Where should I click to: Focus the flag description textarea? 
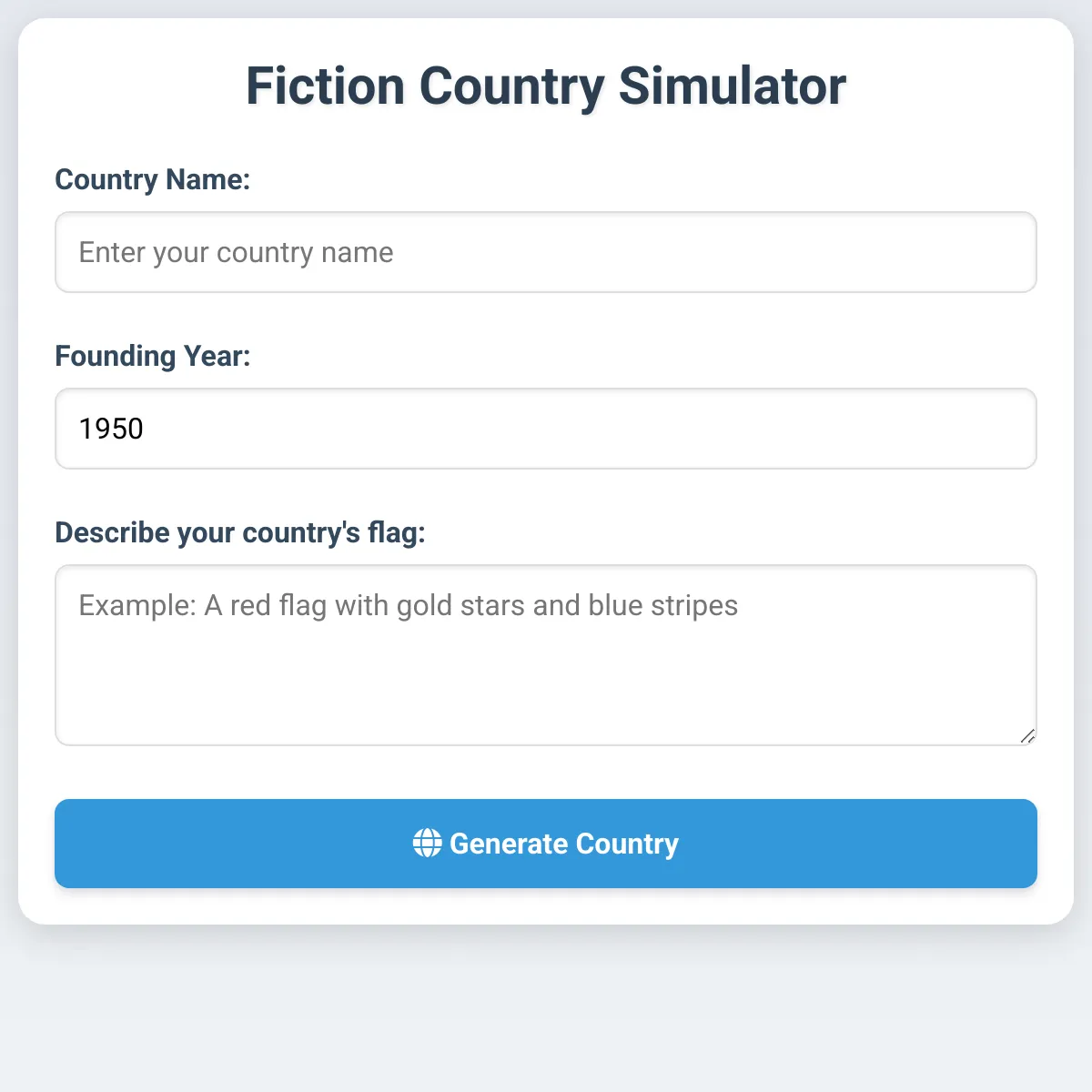point(546,655)
